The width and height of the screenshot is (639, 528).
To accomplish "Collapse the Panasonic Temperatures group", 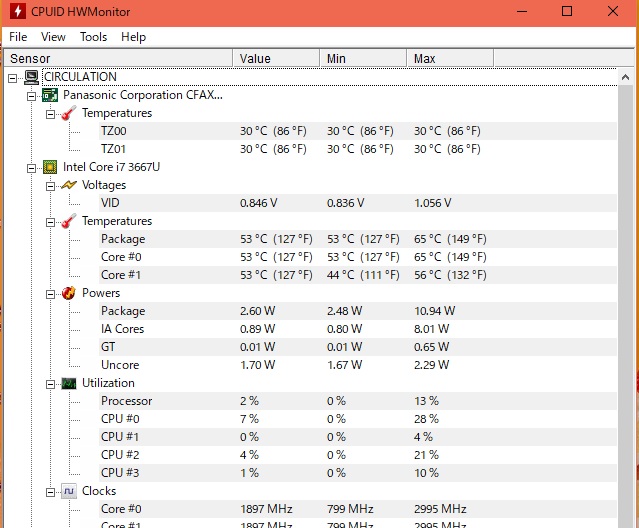I will [x=50, y=114].
